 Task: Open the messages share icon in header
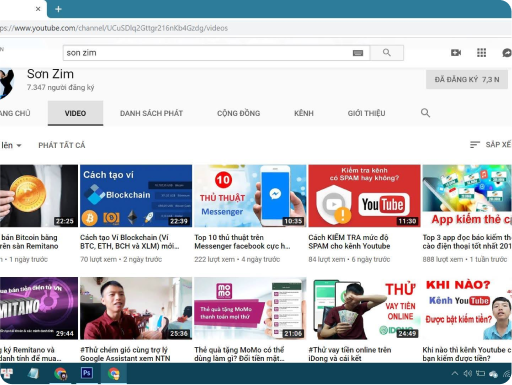[507, 52]
